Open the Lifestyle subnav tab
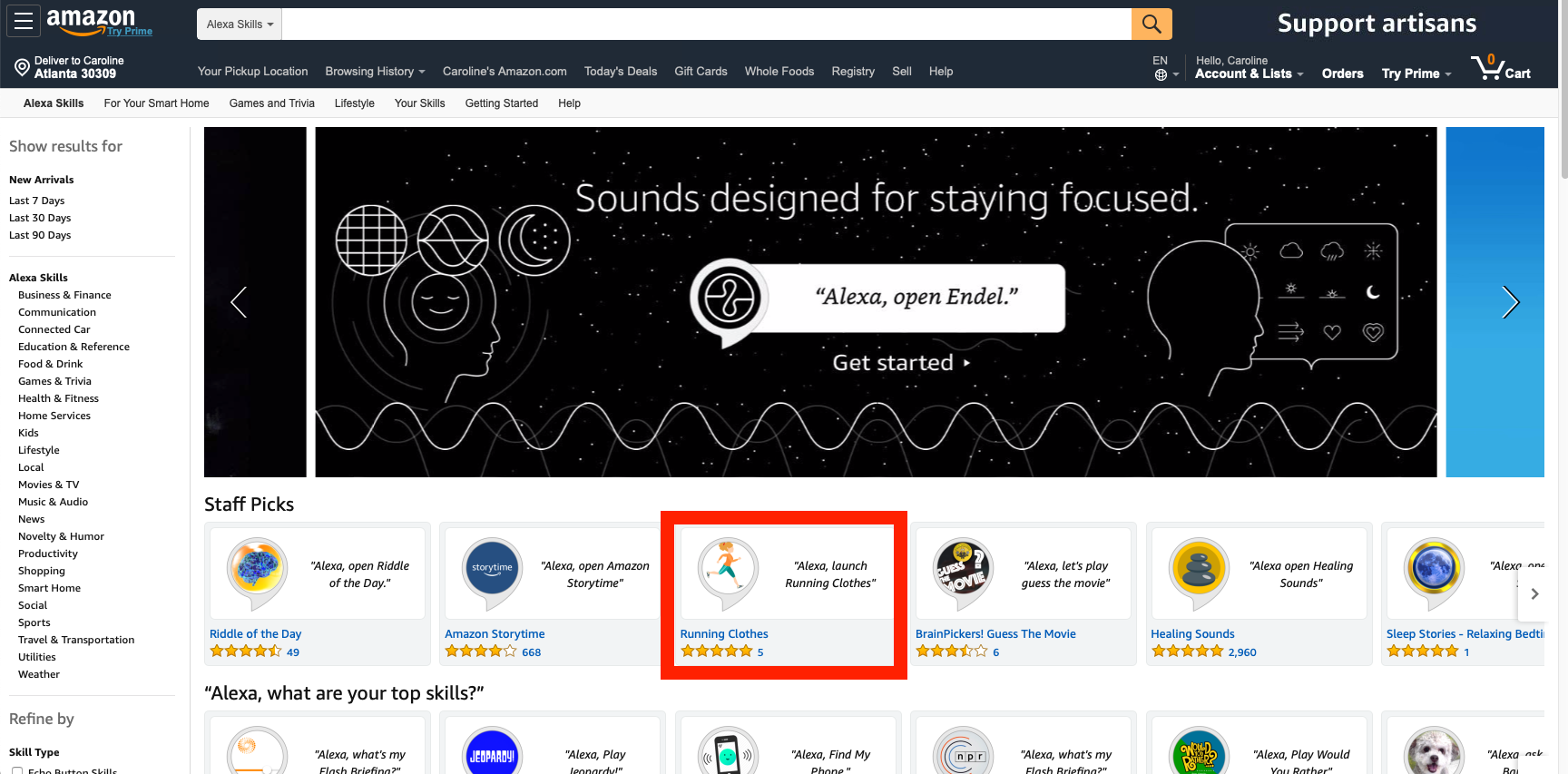 point(354,103)
